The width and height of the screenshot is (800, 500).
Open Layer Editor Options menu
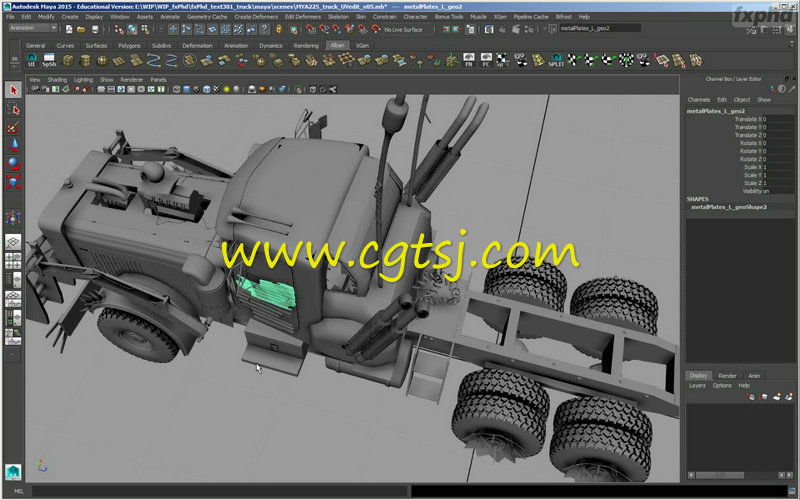722,386
